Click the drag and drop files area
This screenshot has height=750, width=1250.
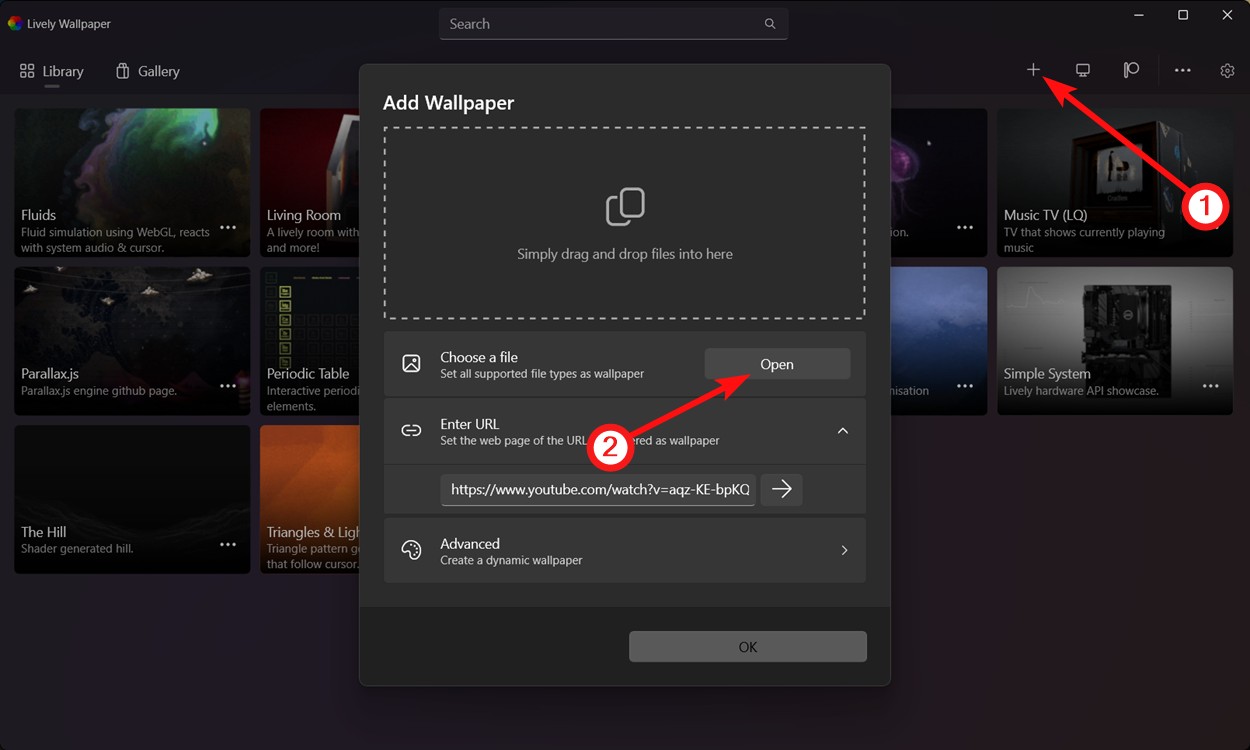coord(625,222)
